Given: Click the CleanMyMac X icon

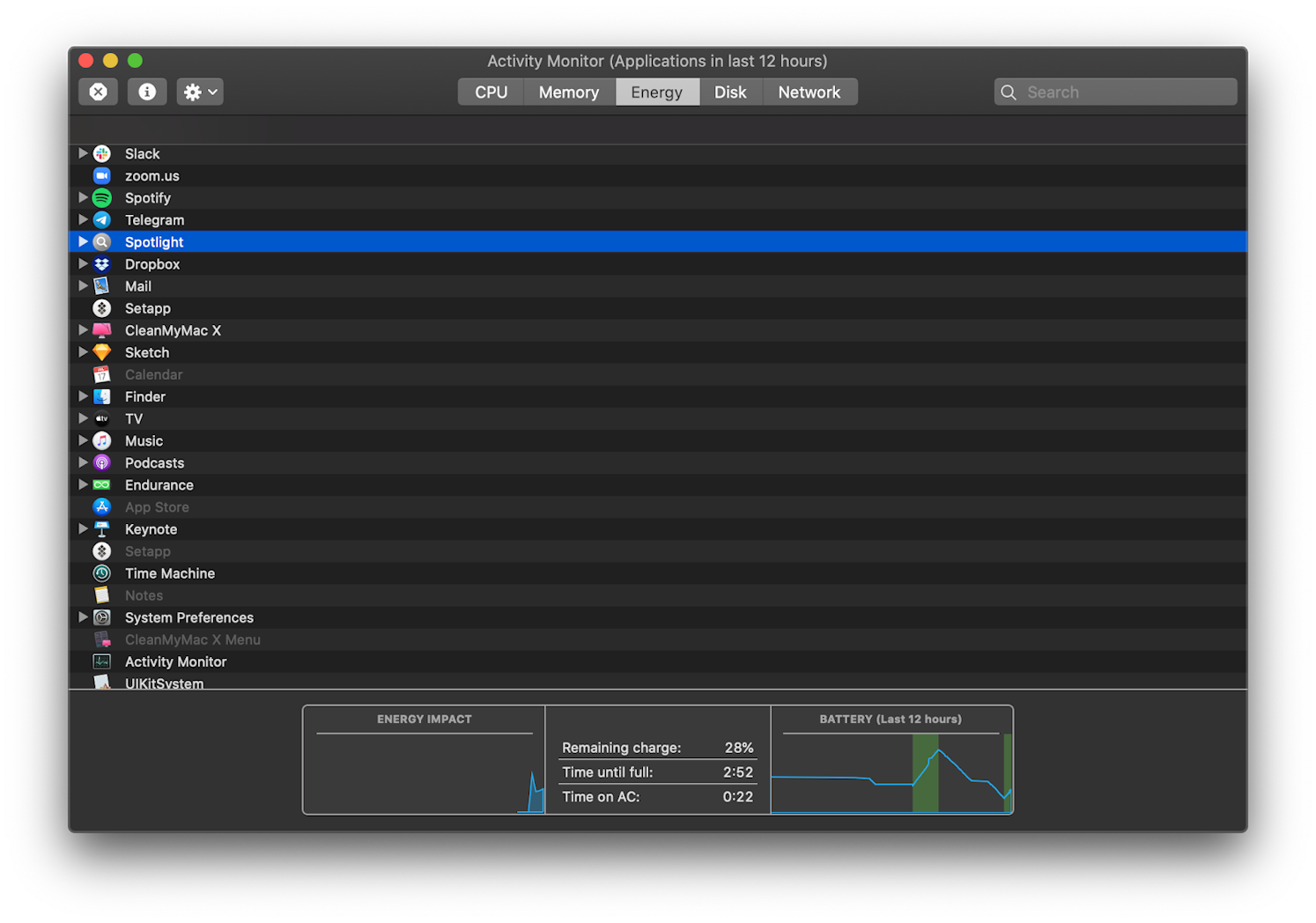Looking at the screenshot, I should point(101,330).
